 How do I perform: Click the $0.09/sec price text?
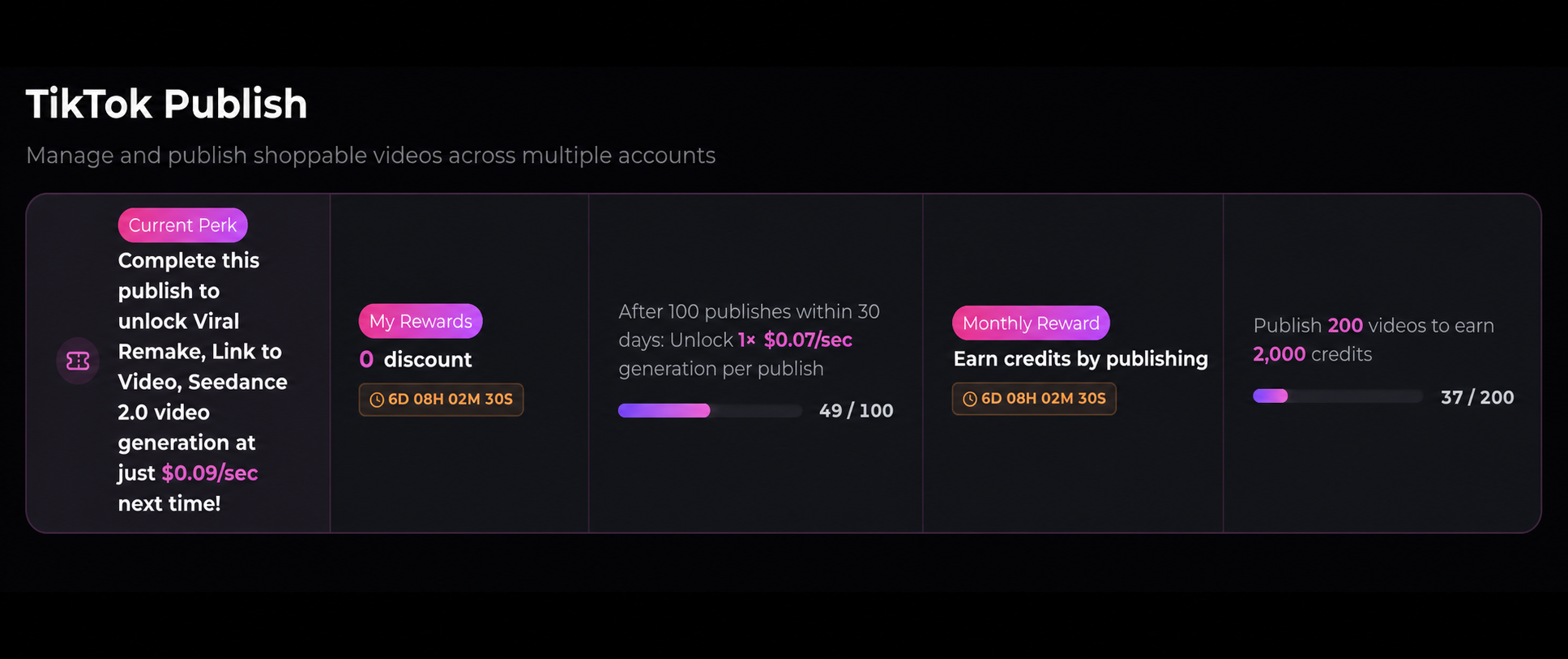[x=210, y=473]
